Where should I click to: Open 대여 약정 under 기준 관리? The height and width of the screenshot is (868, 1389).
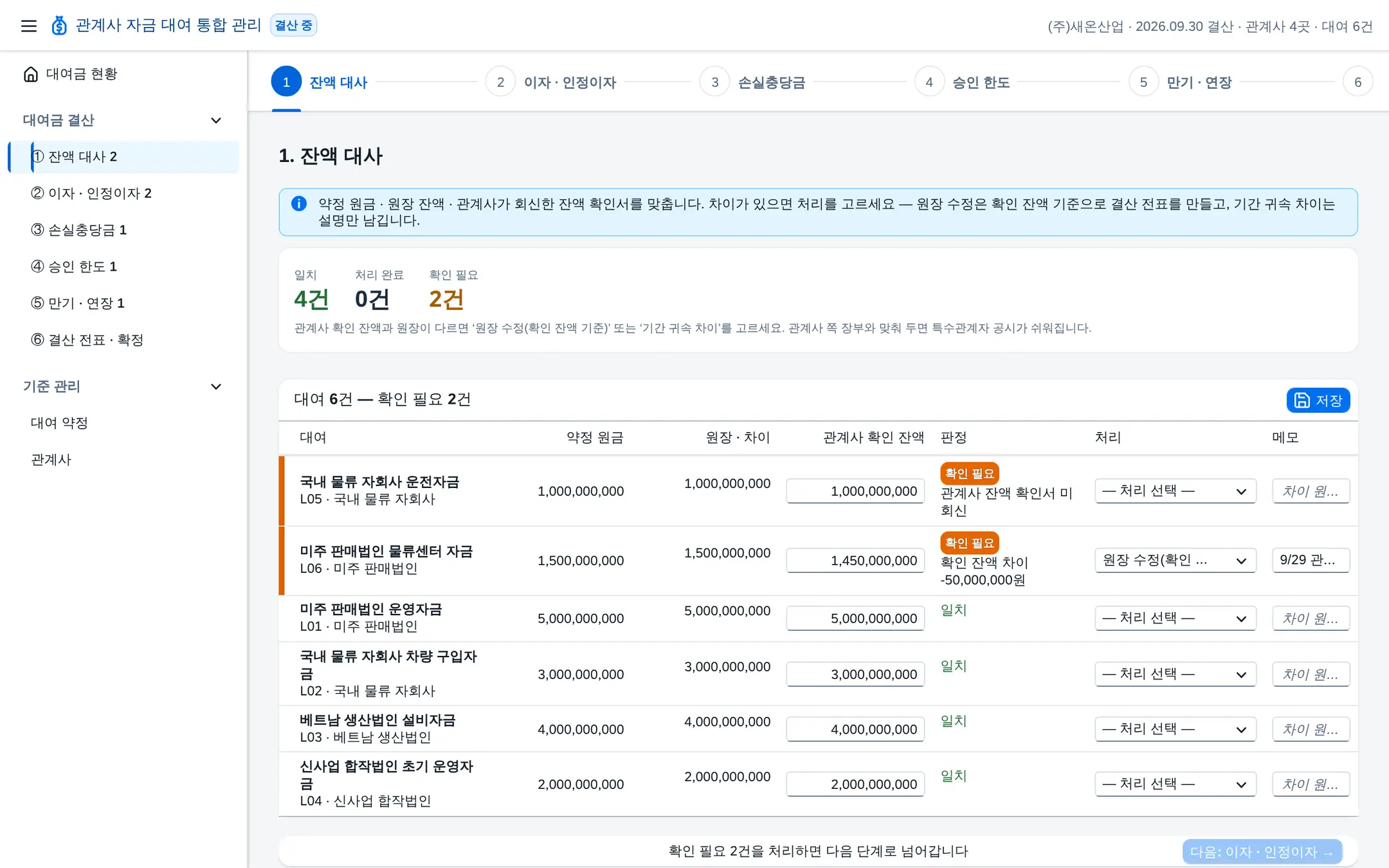click(x=123, y=423)
